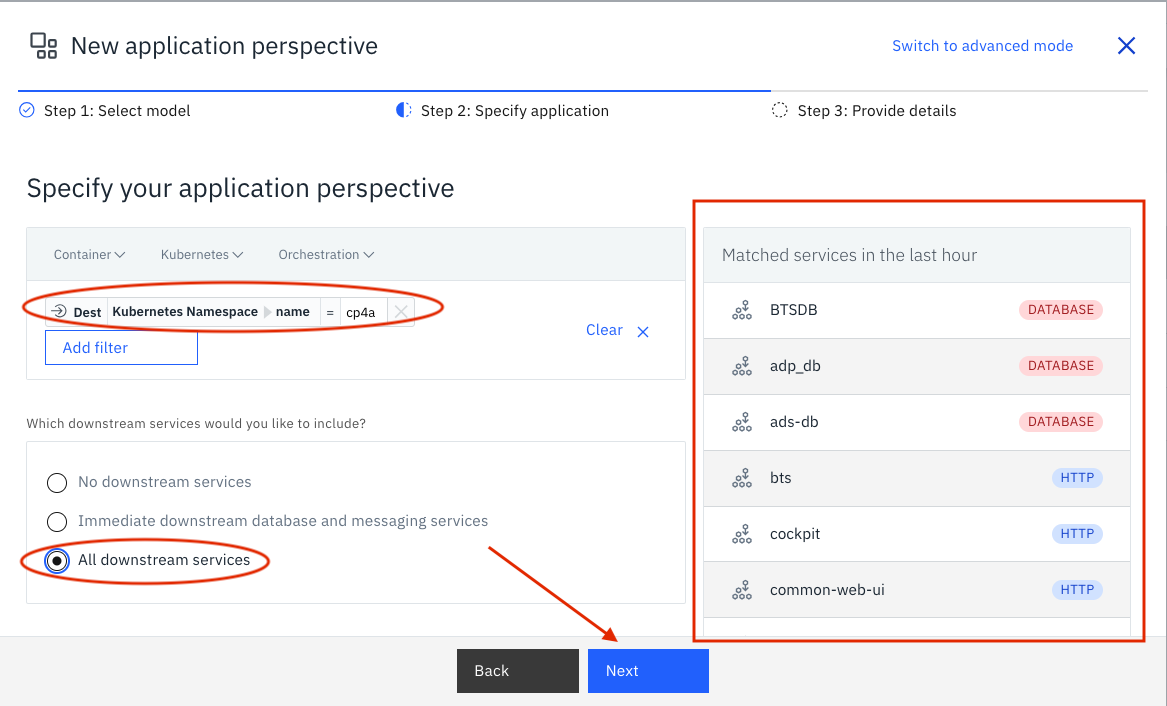Select the bts service name
1167x706 pixels.
pos(781,478)
